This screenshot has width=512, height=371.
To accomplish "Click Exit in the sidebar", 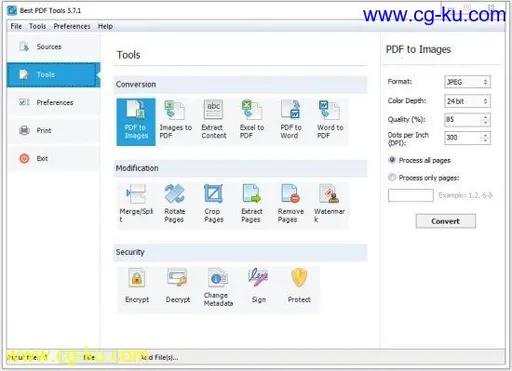I will click(x=53, y=158).
